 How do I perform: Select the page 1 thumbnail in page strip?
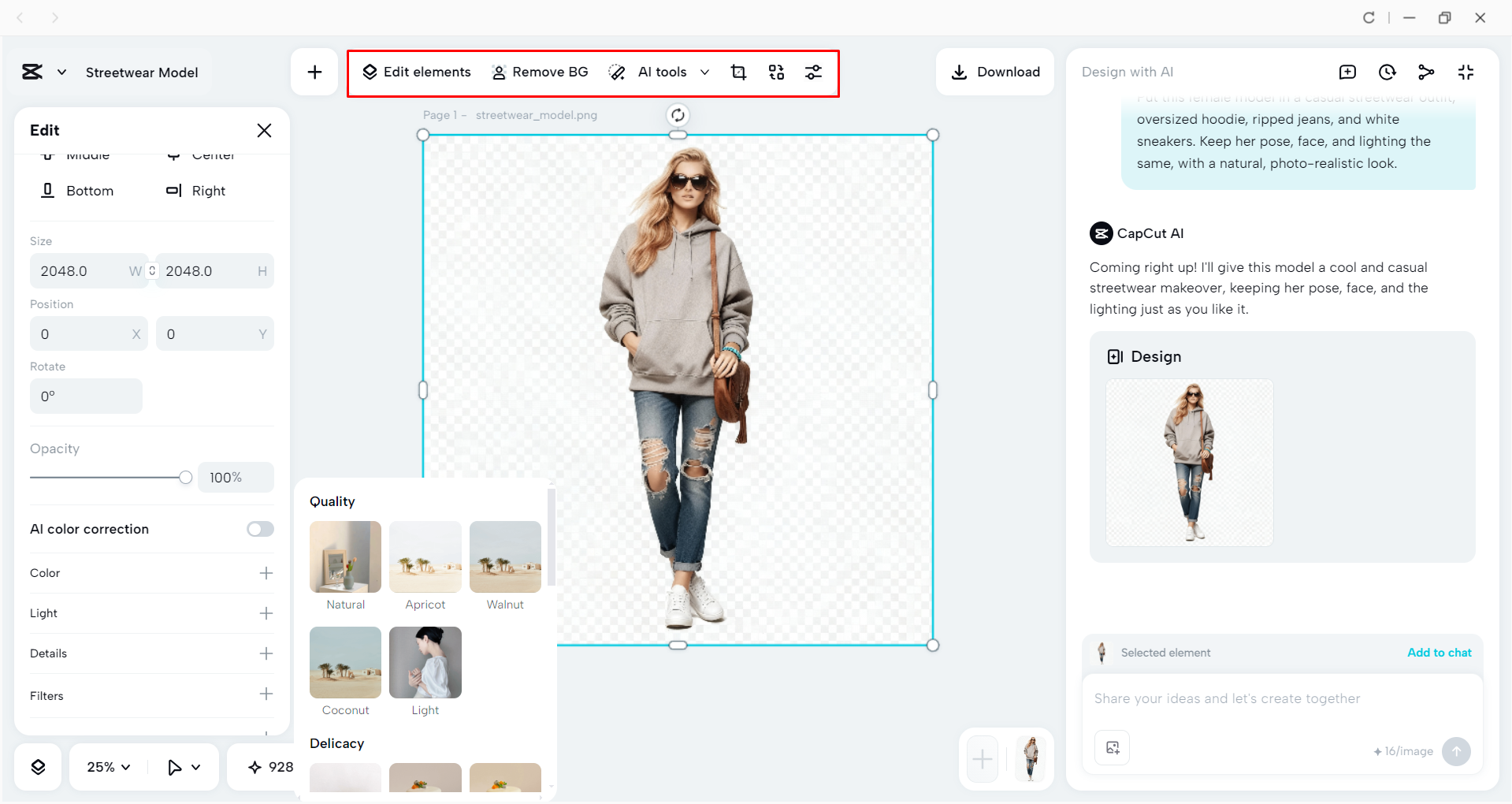click(x=1031, y=759)
